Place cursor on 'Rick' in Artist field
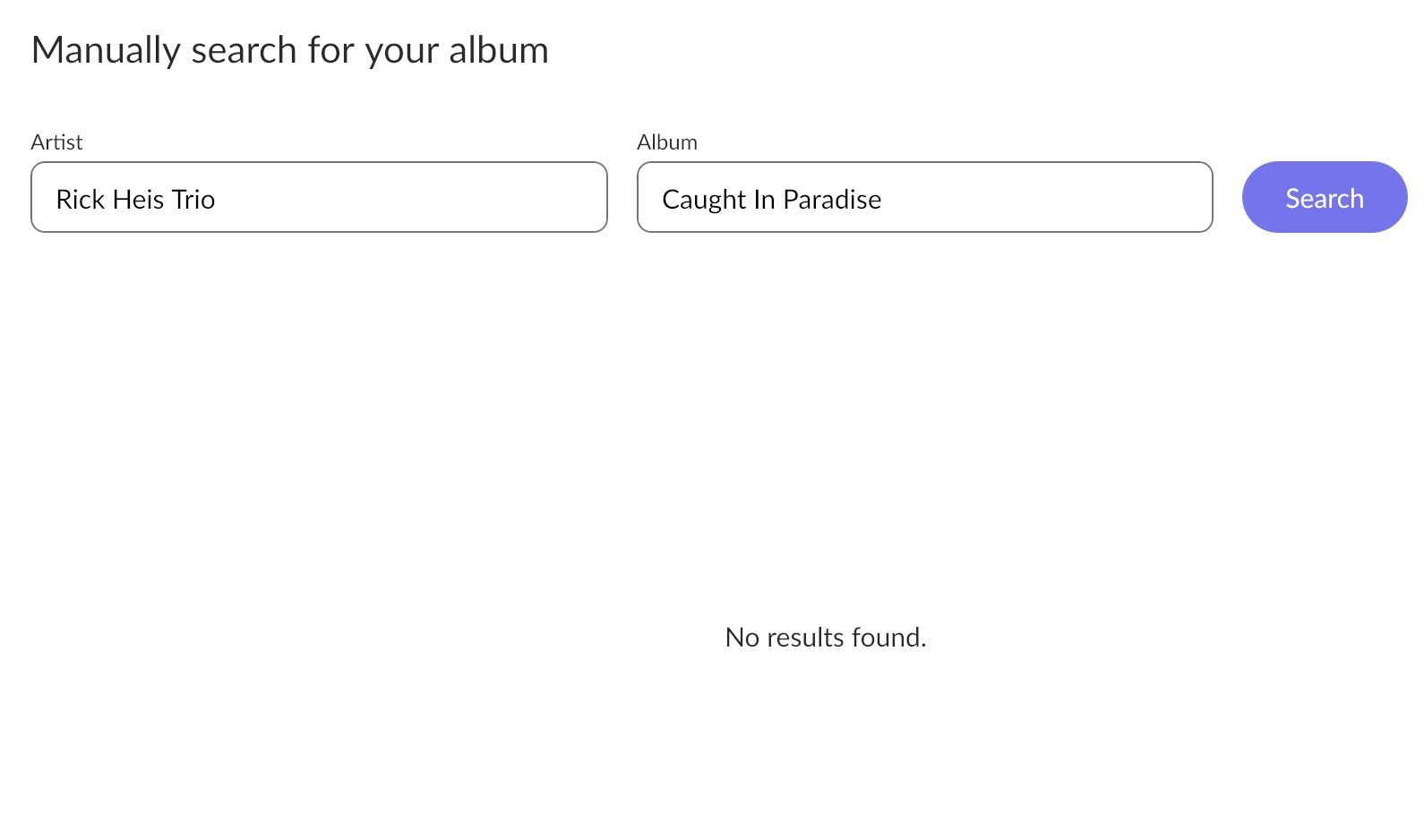The width and height of the screenshot is (1424, 840). click(x=80, y=199)
